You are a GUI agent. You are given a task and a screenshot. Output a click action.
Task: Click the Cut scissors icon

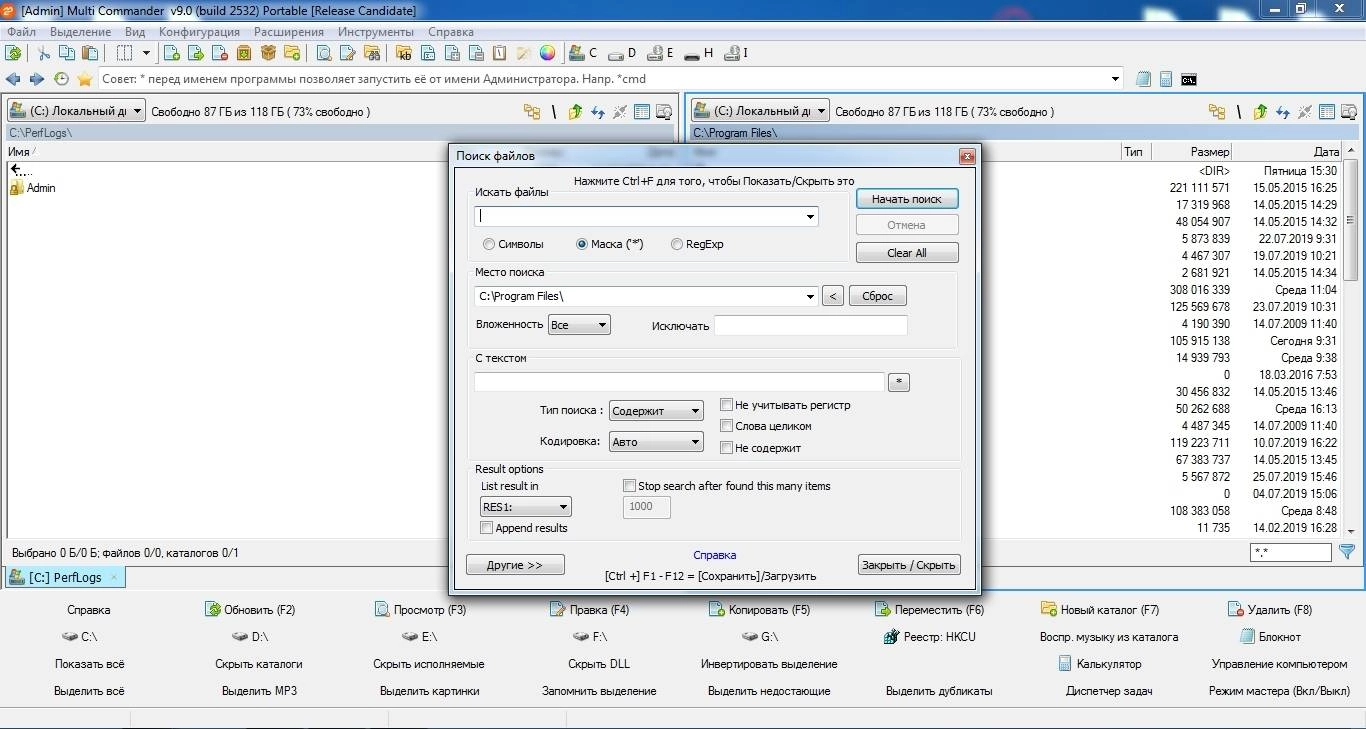point(44,53)
